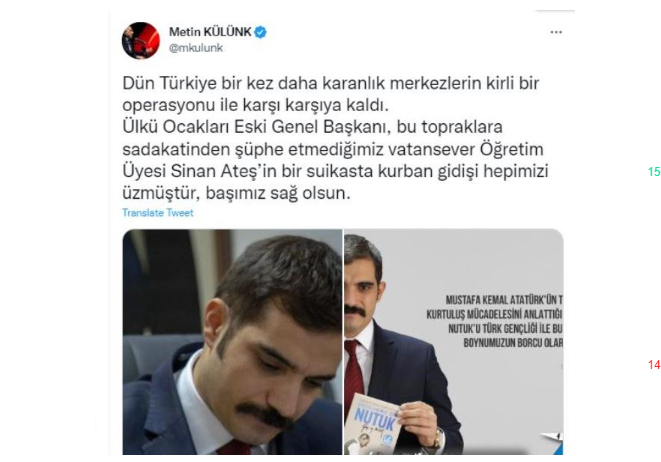Screen dimensions: 661x462
Task: Open Metin KÜLÜNK's round profile avatar
Action: pos(141,40)
